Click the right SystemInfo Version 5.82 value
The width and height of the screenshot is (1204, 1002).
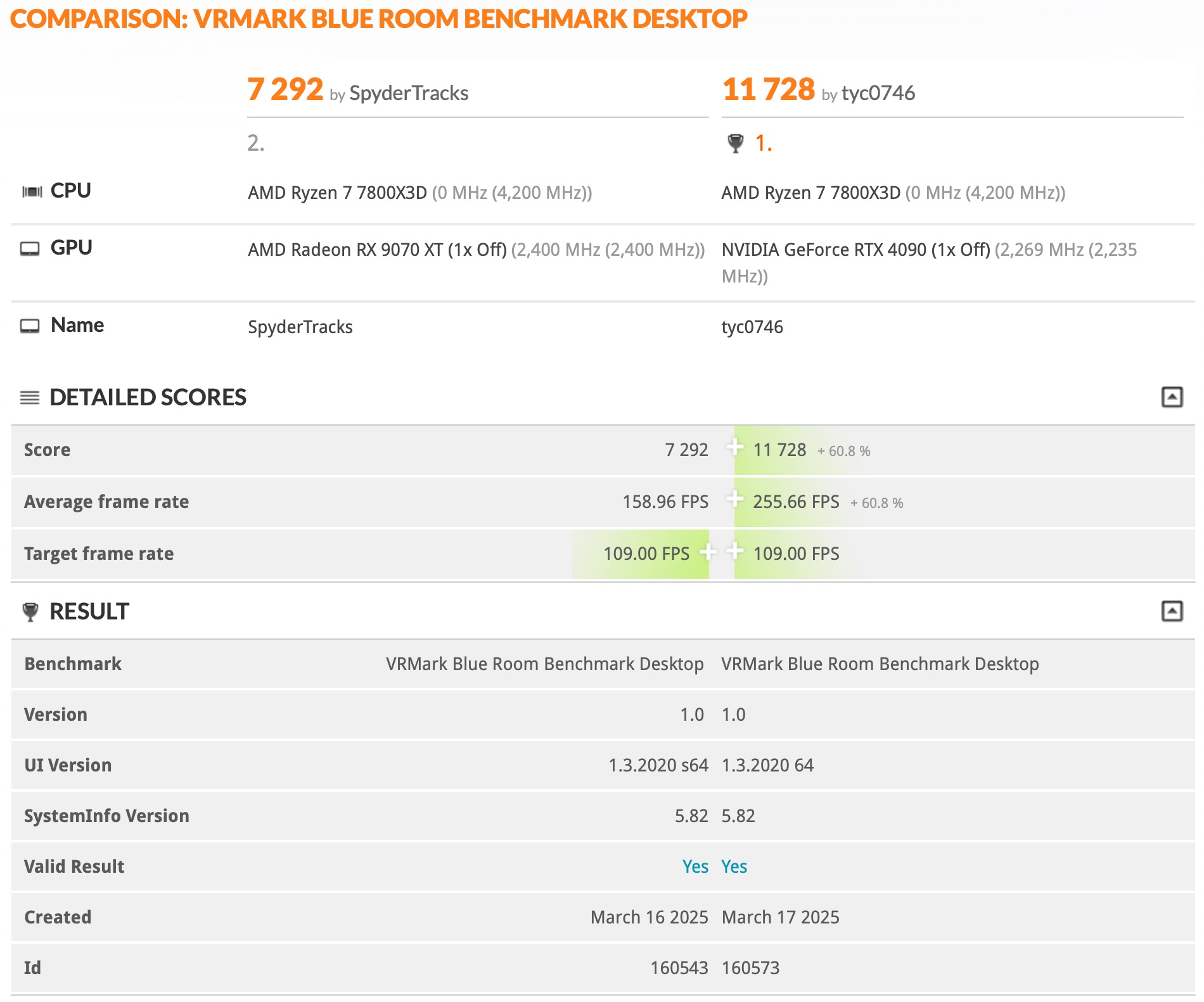(x=738, y=816)
